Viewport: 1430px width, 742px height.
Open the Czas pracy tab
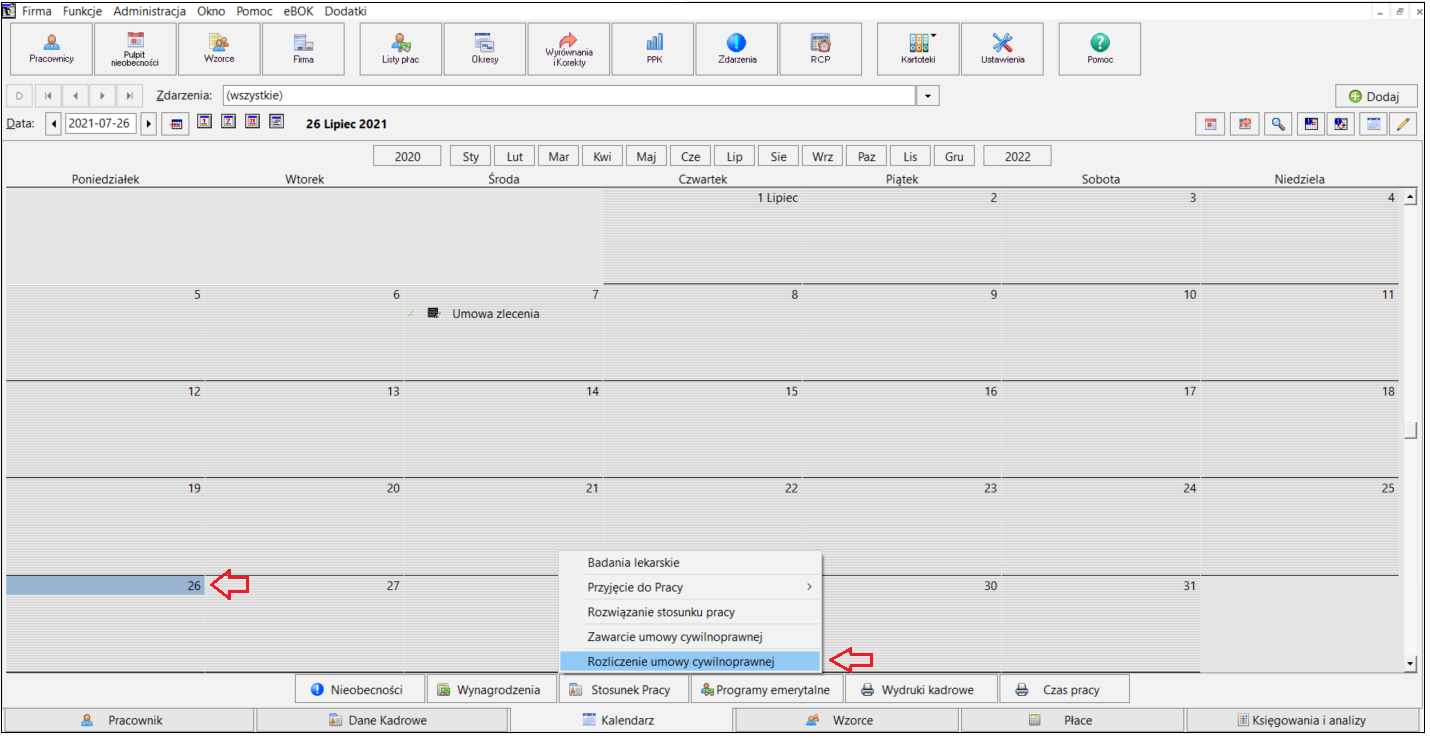(1064, 689)
